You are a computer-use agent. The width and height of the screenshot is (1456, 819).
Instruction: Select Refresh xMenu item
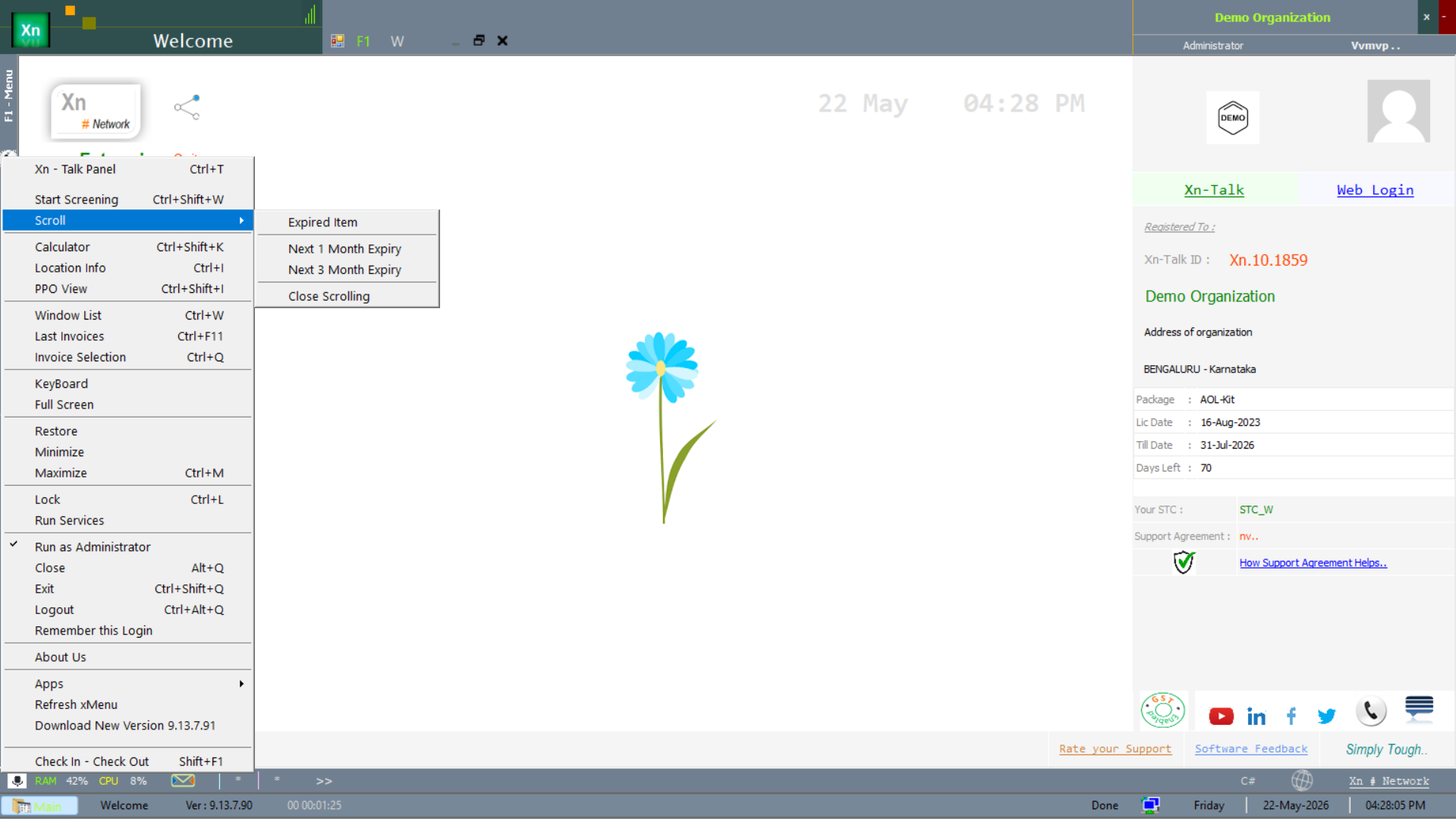coord(127,704)
